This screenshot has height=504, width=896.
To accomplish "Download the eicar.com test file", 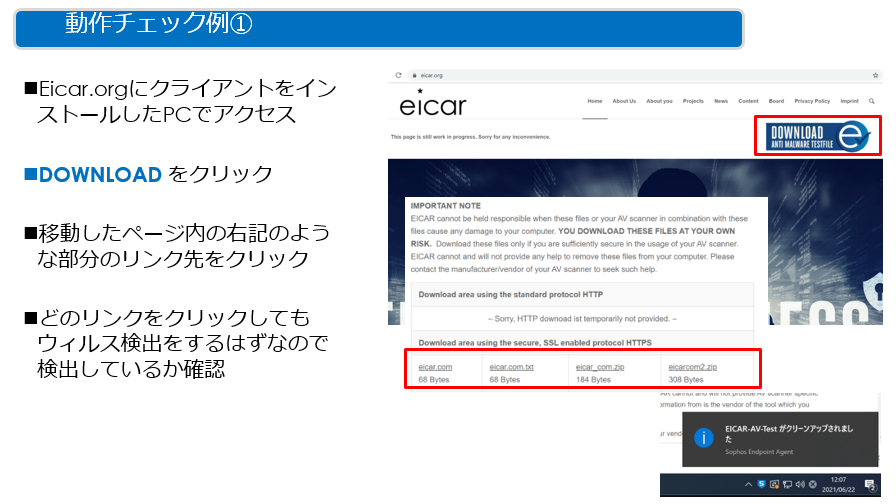I will click(x=435, y=368).
